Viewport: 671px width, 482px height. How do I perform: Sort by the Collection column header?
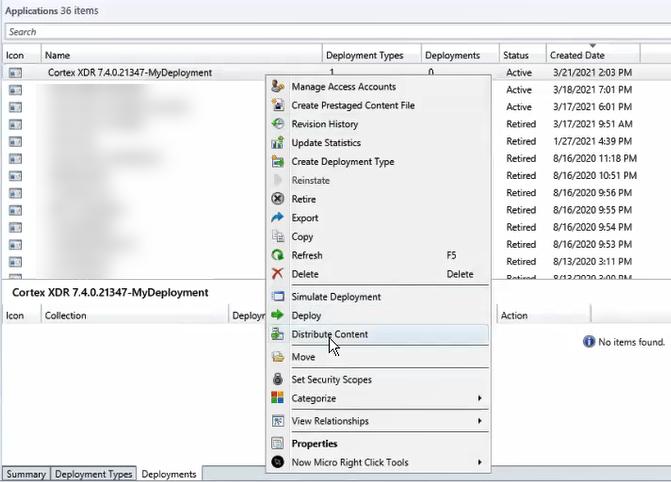pos(135,315)
